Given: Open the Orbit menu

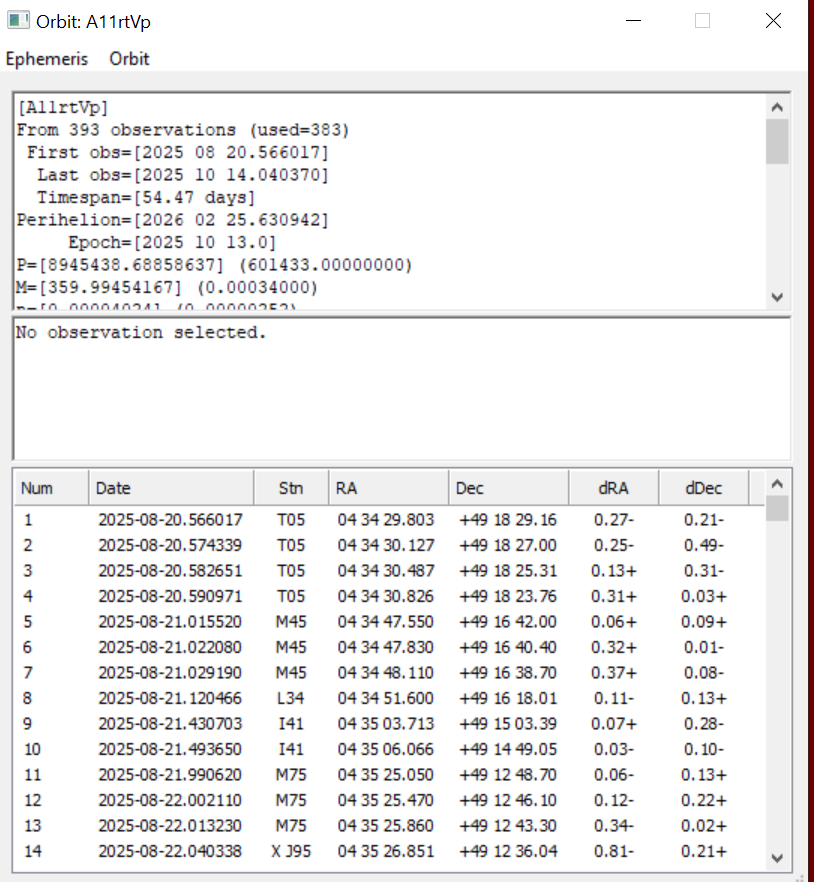Looking at the screenshot, I should [x=129, y=59].
